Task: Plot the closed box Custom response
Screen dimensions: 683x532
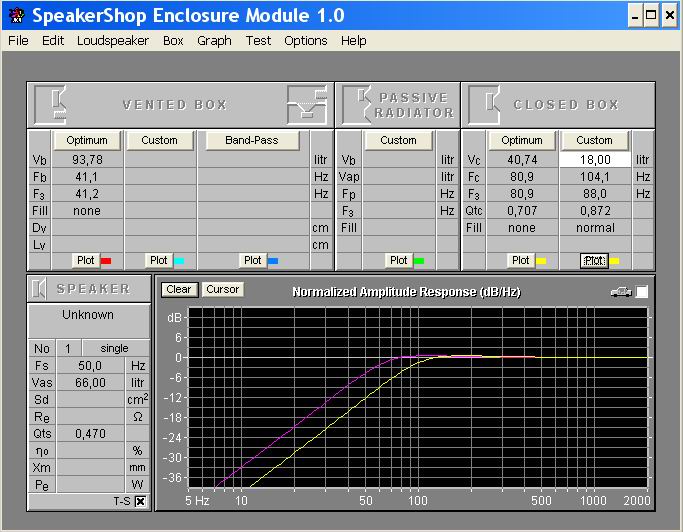Action: point(594,261)
